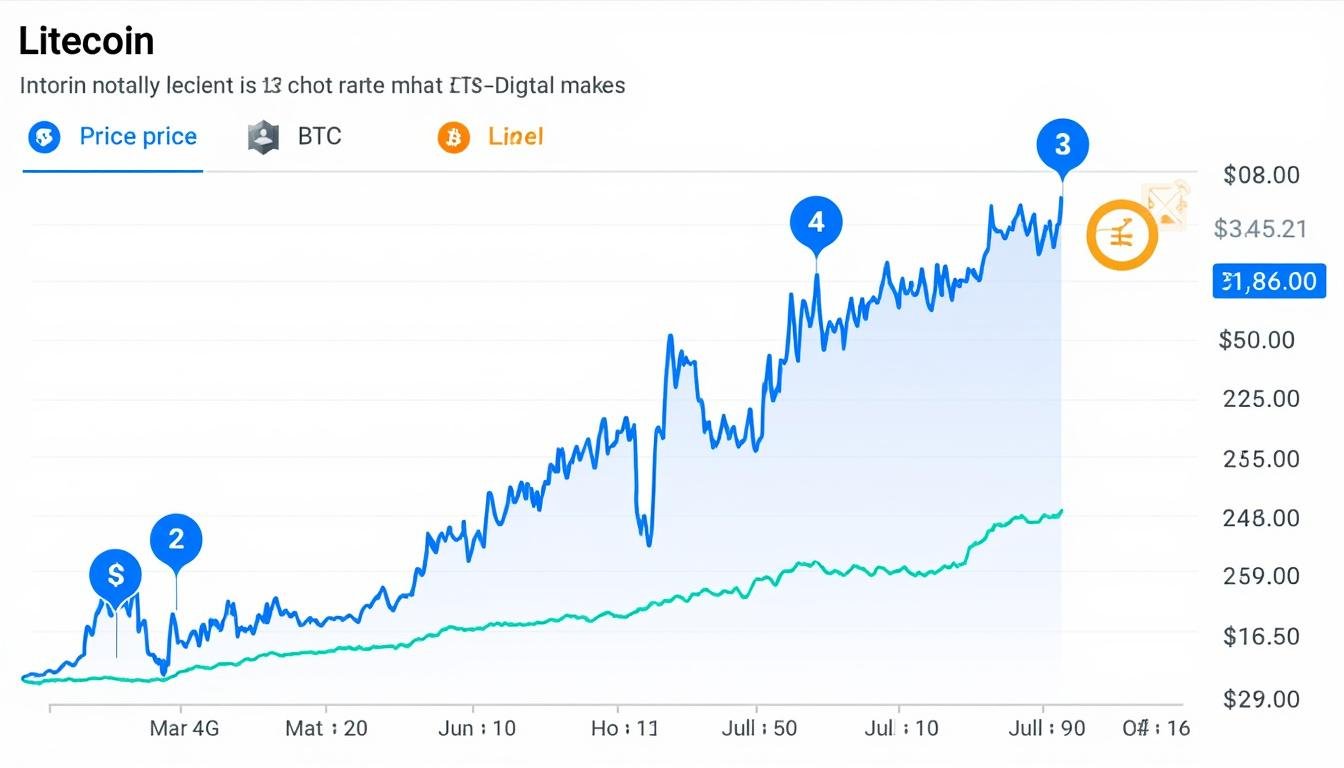The image size is (1344, 768).
Task: Select the blue Price price currency icon
Action: point(44,136)
